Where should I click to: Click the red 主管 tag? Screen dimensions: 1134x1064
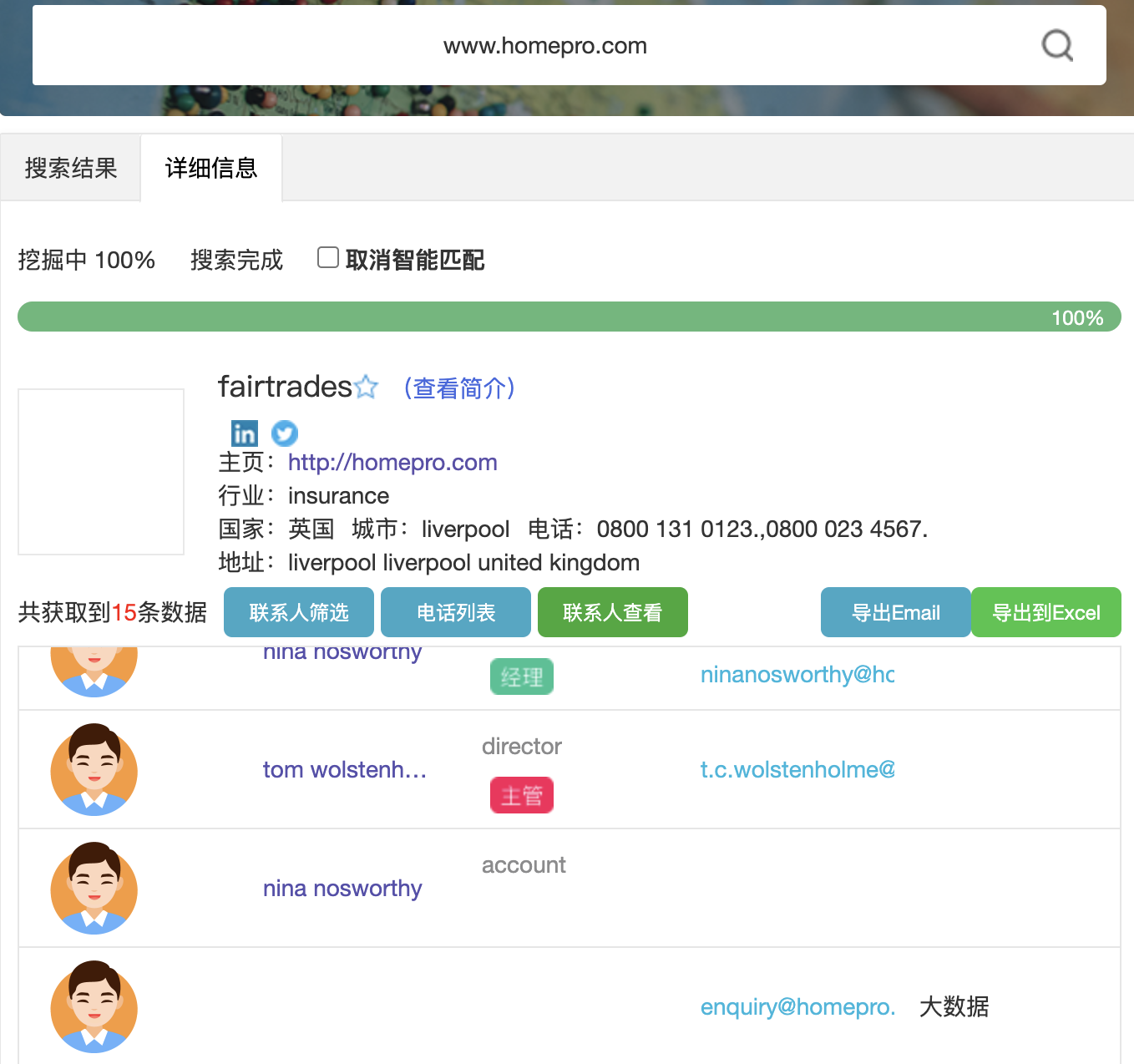(522, 795)
